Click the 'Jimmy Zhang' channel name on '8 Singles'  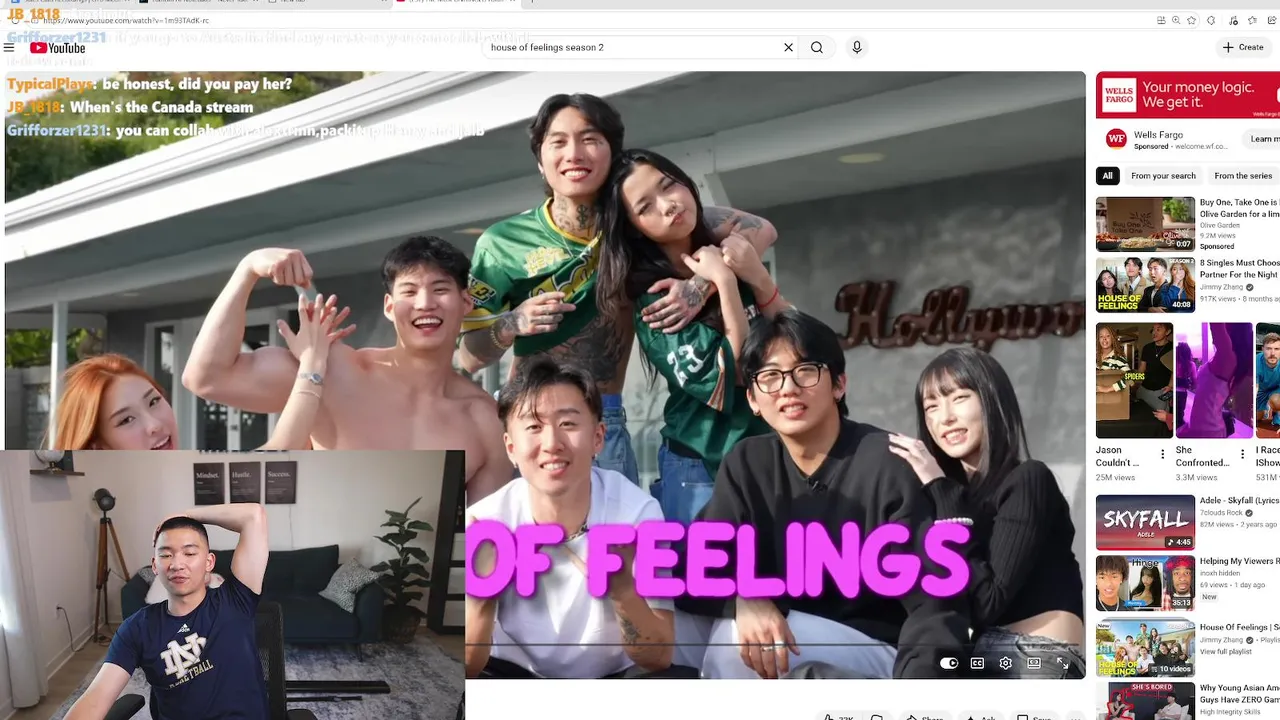(x=1222, y=287)
